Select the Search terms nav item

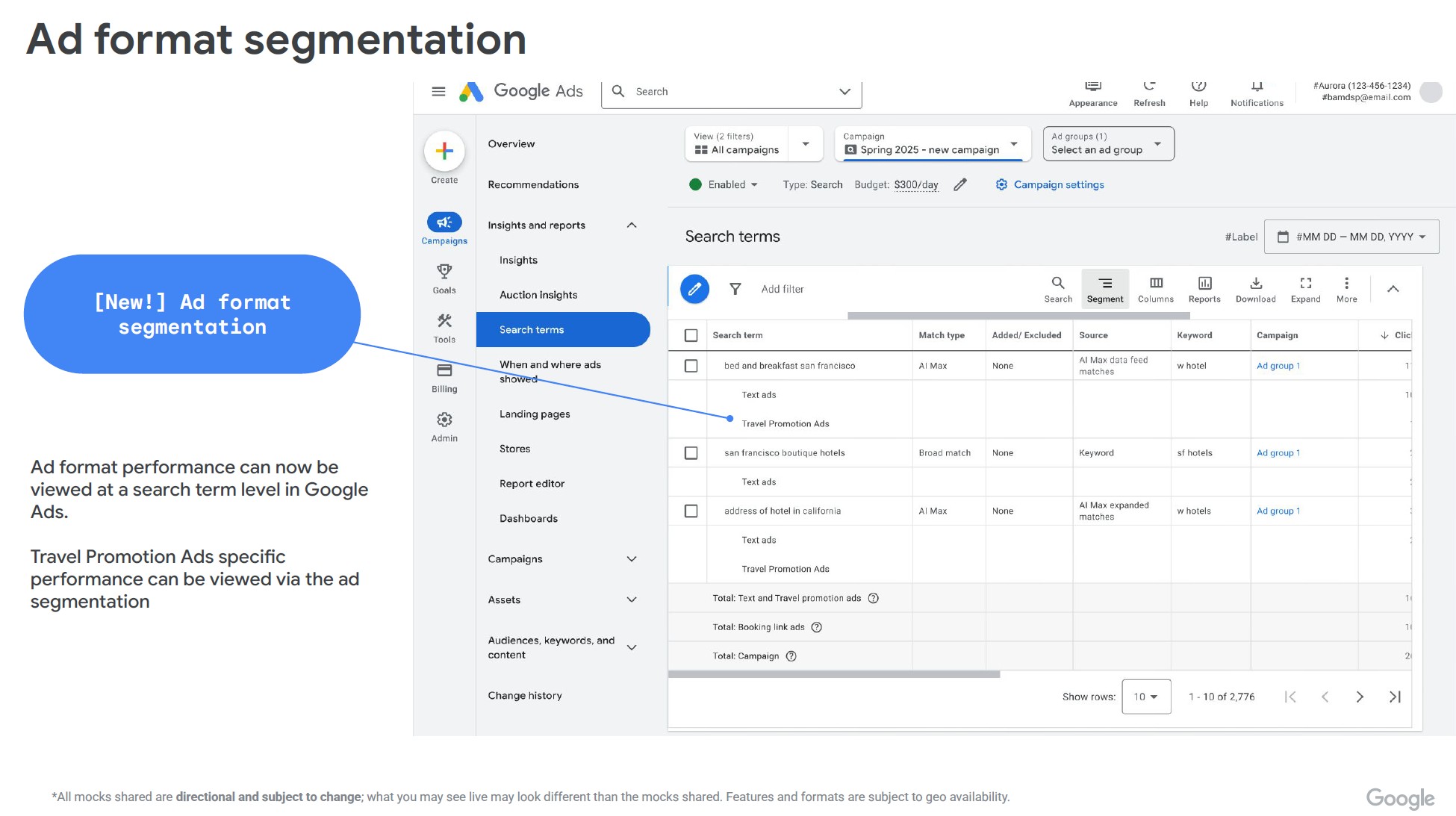563,329
